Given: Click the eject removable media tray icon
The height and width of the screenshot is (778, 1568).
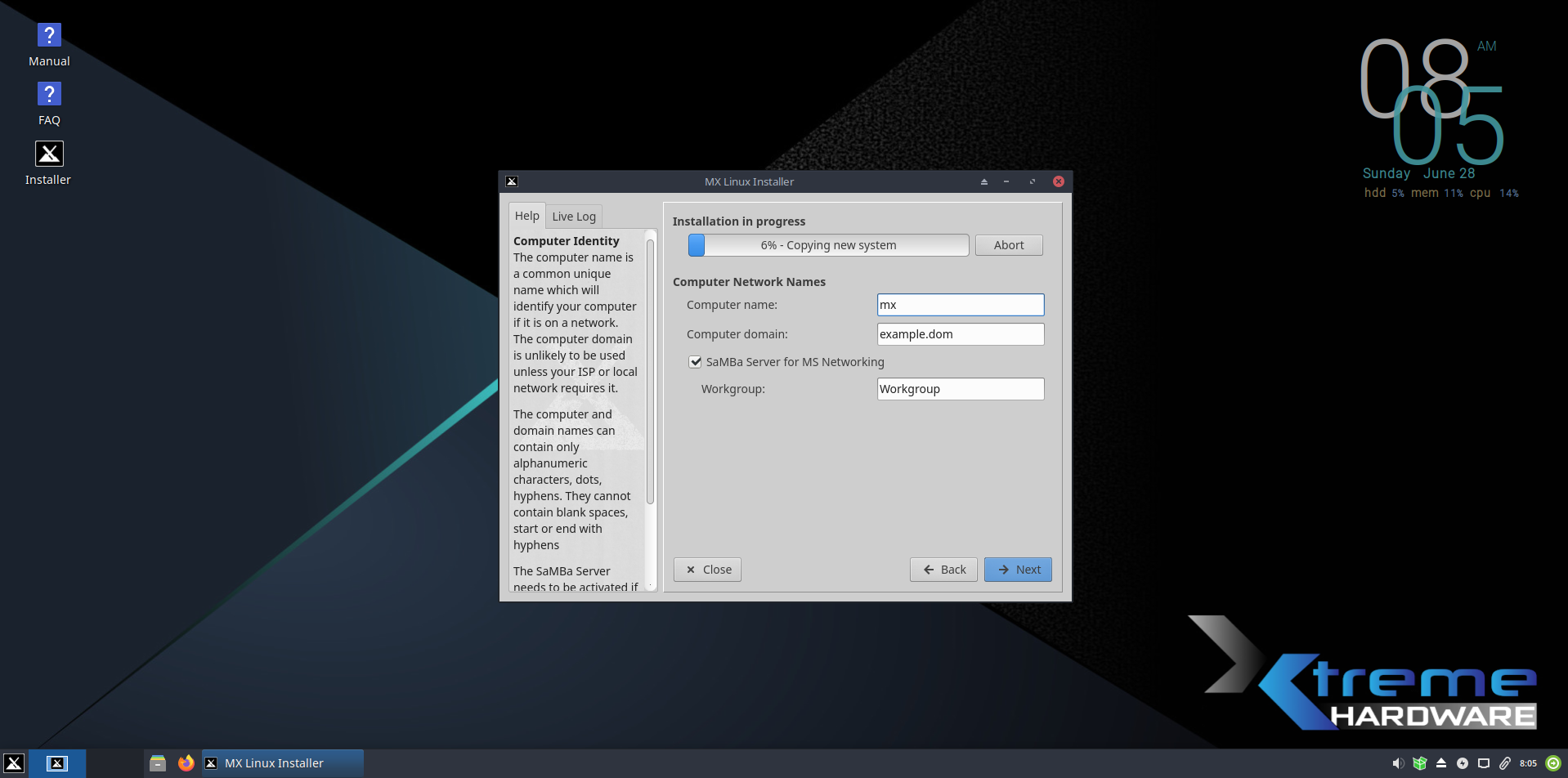Looking at the screenshot, I should [1441, 763].
